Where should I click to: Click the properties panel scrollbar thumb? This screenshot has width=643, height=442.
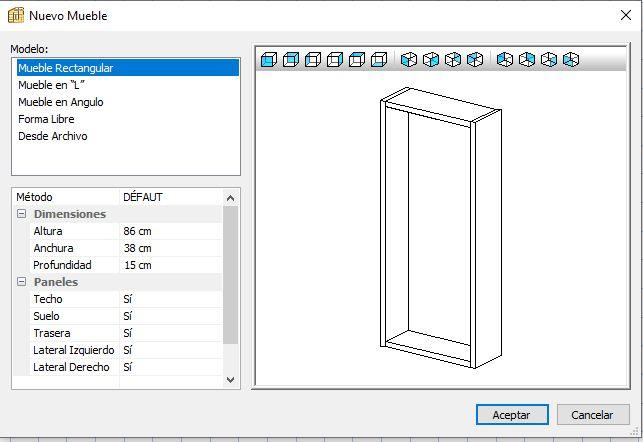(230, 275)
